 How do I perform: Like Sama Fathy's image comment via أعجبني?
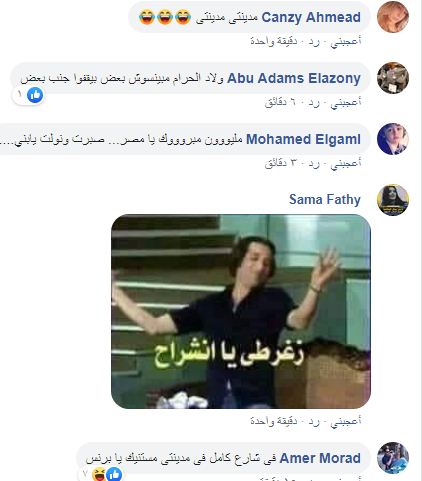click(346, 421)
